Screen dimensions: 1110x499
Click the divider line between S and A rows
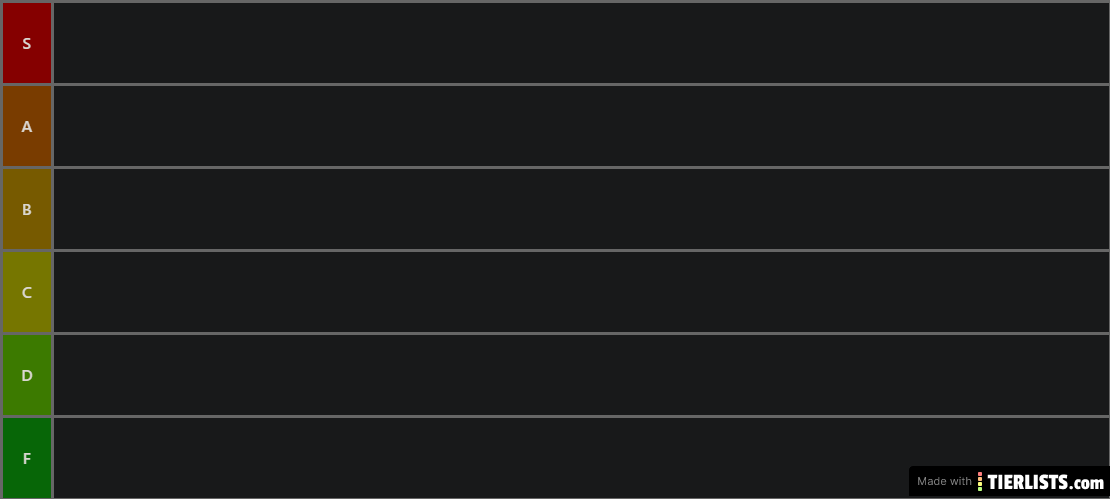[555, 84]
